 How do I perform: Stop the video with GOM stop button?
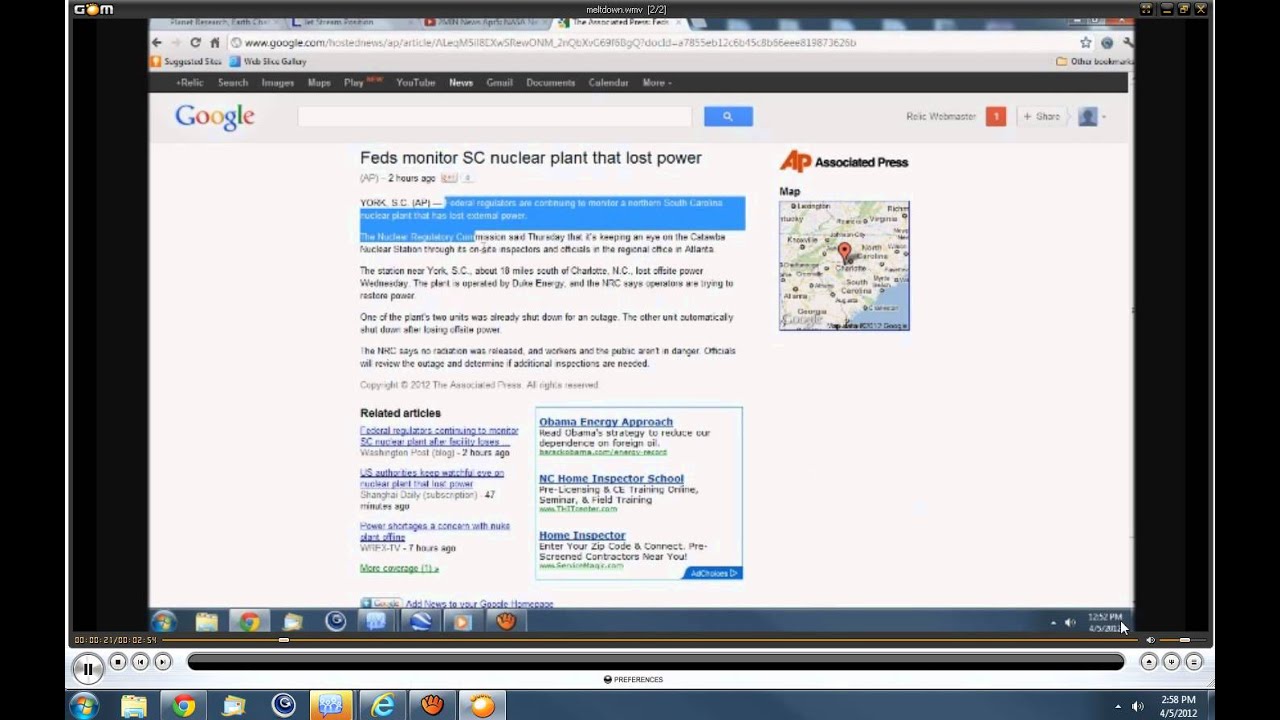(118, 662)
